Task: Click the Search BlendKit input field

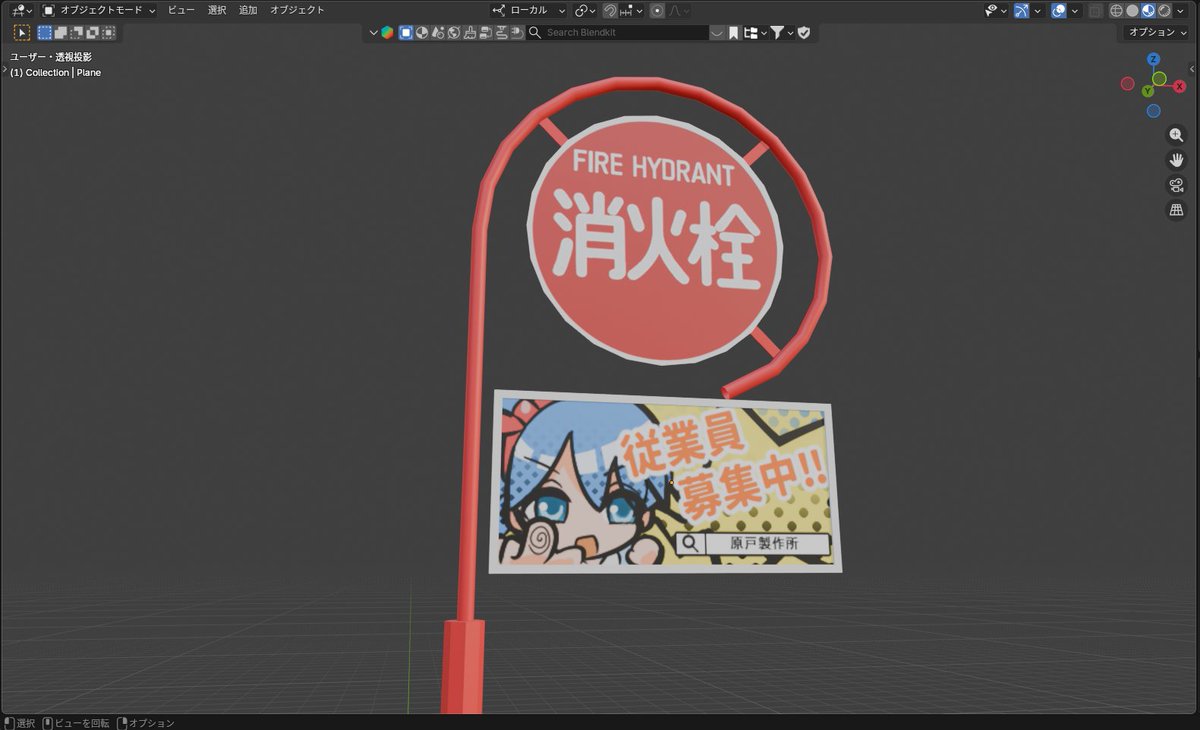Action: (617, 32)
